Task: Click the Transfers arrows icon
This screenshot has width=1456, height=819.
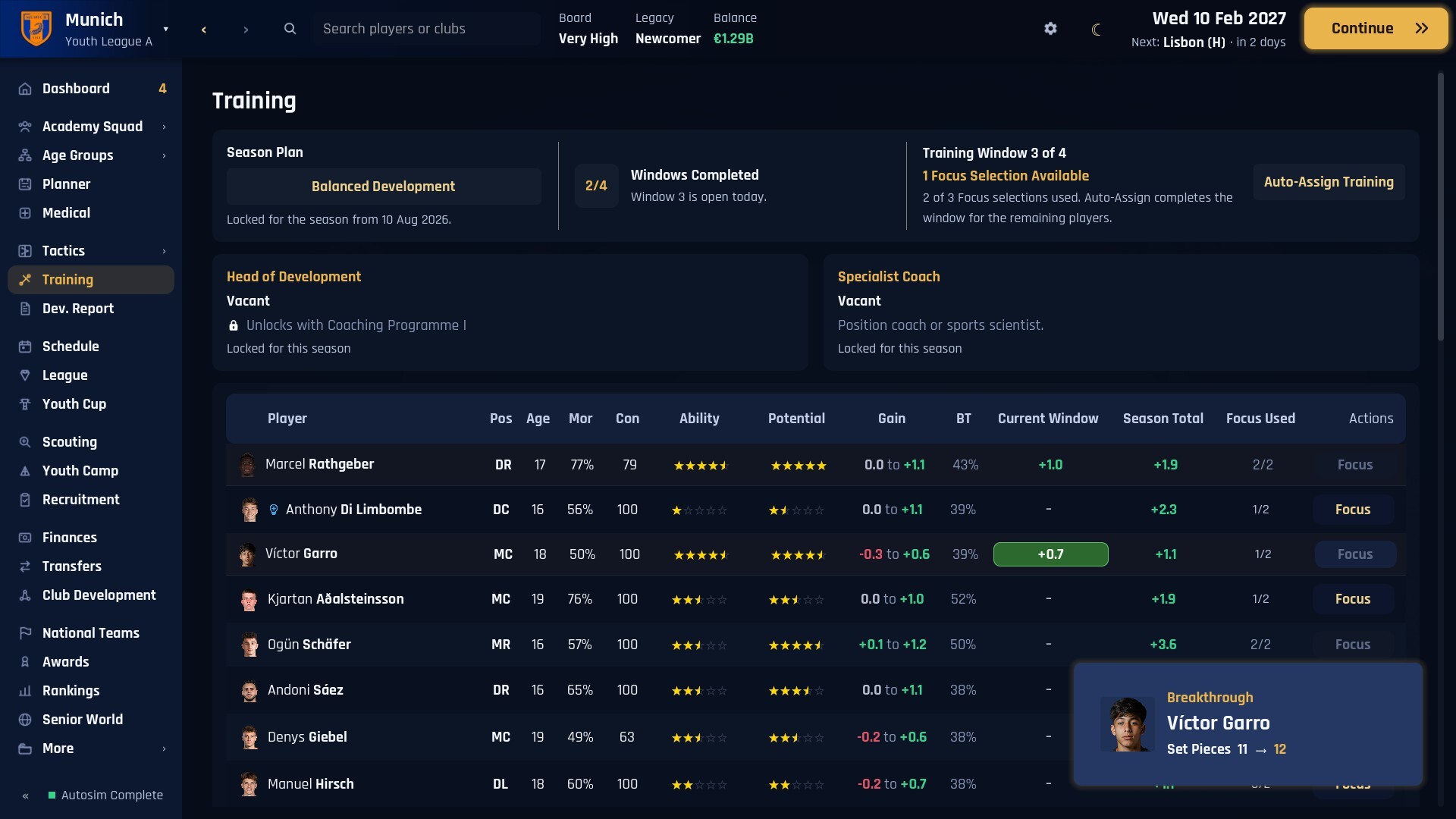Action: [x=25, y=566]
